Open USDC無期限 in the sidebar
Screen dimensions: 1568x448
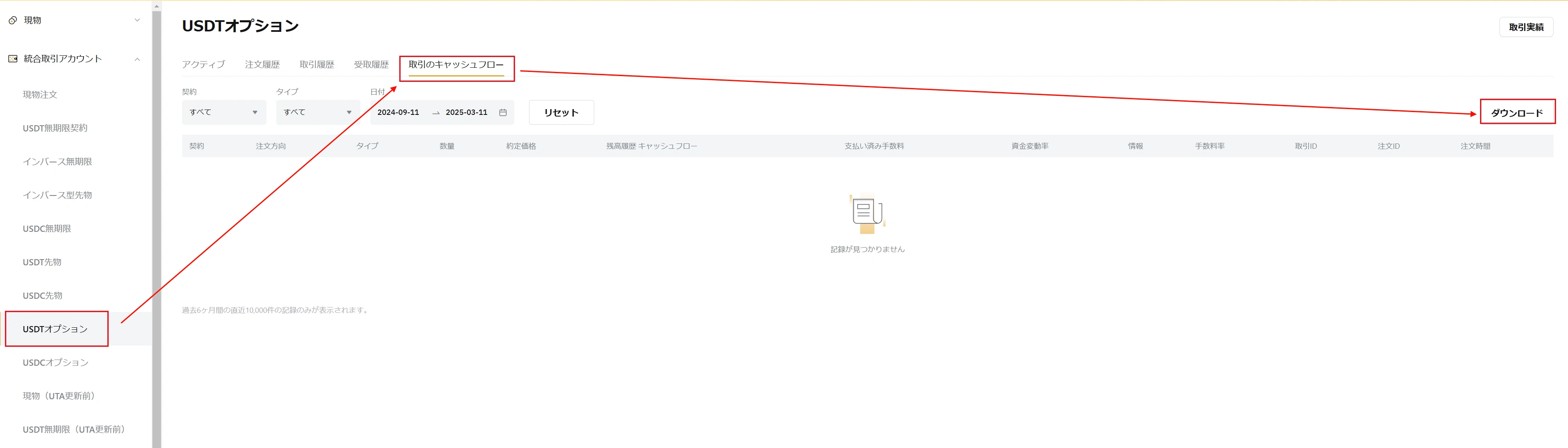coord(47,229)
